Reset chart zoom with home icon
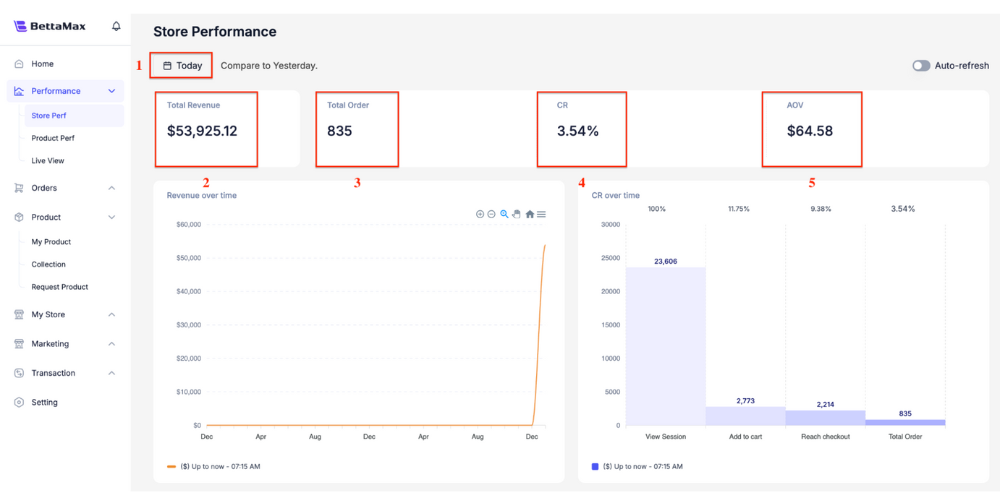Viewport: 1000px width, 500px height. [x=529, y=214]
